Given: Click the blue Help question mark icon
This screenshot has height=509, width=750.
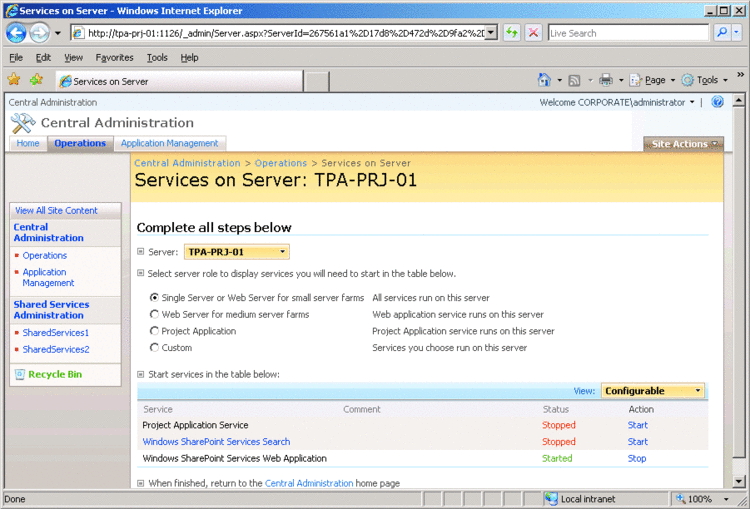Looking at the screenshot, I should [717, 102].
